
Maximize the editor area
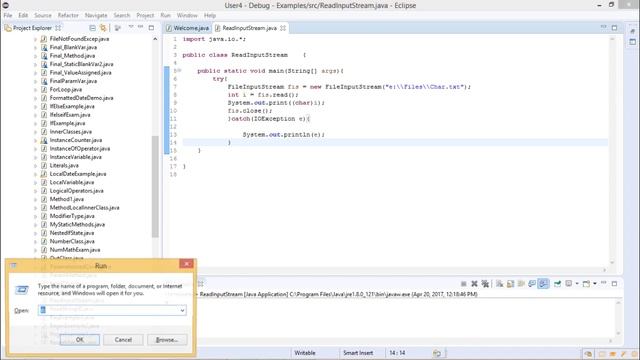pyautogui.click(x=614, y=28)
